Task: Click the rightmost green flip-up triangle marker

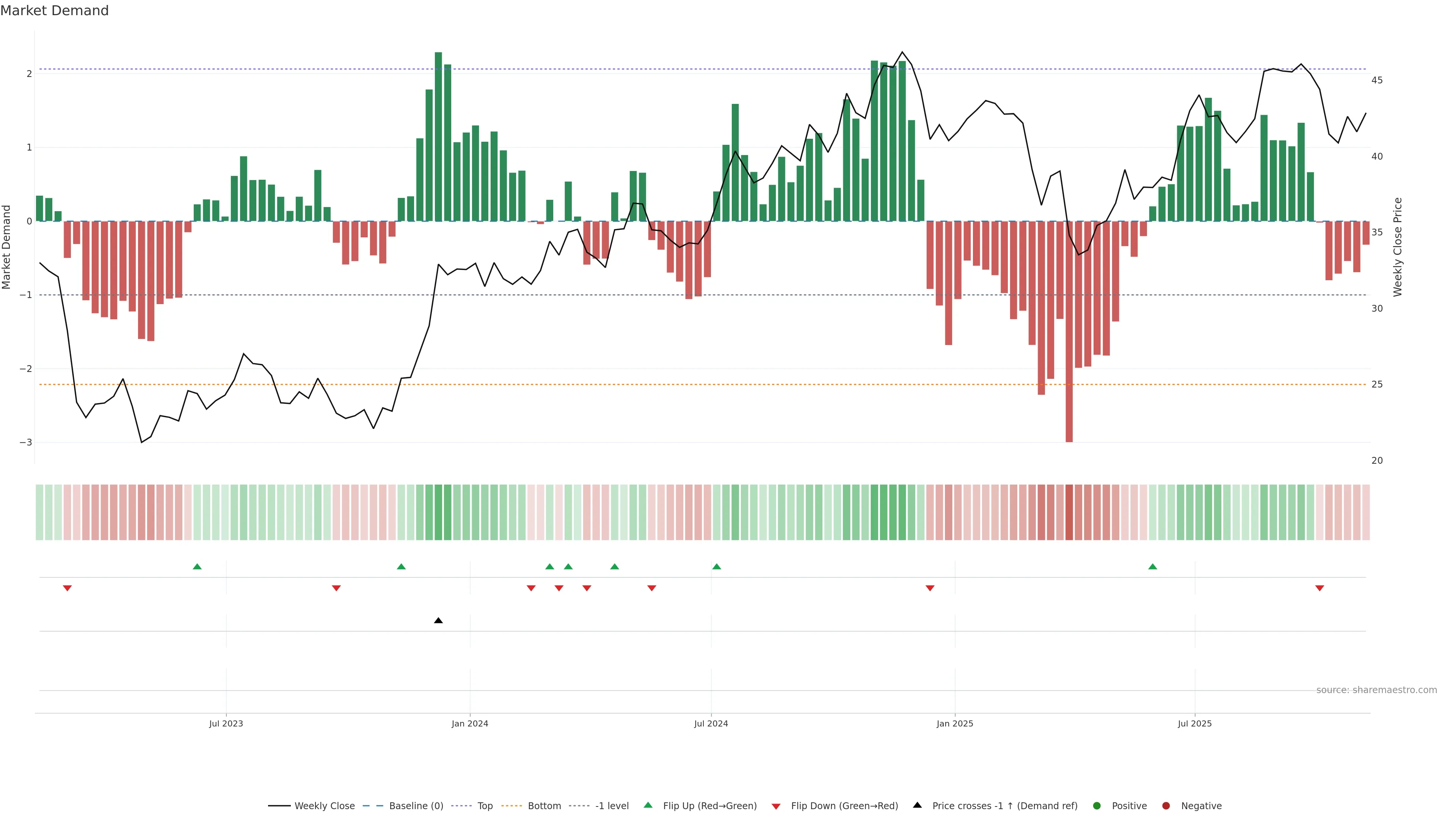Action: coord(1153,566)
